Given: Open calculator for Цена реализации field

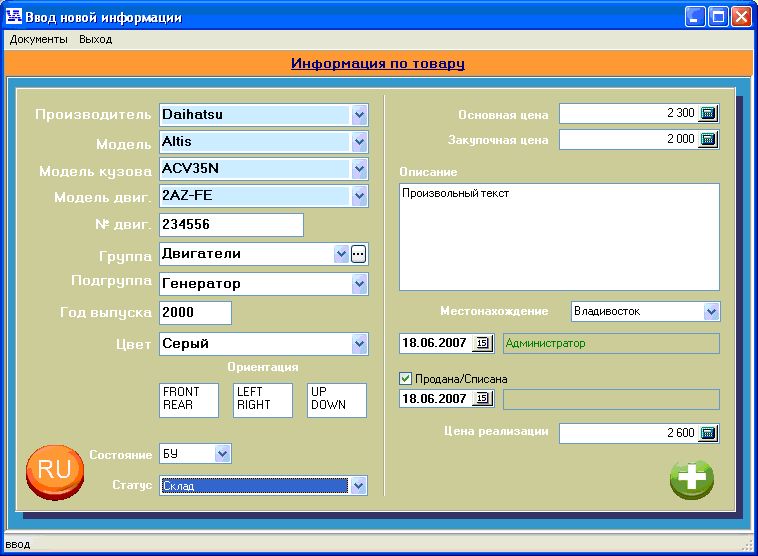Looking at the screenshot, I should click(708, 433).
